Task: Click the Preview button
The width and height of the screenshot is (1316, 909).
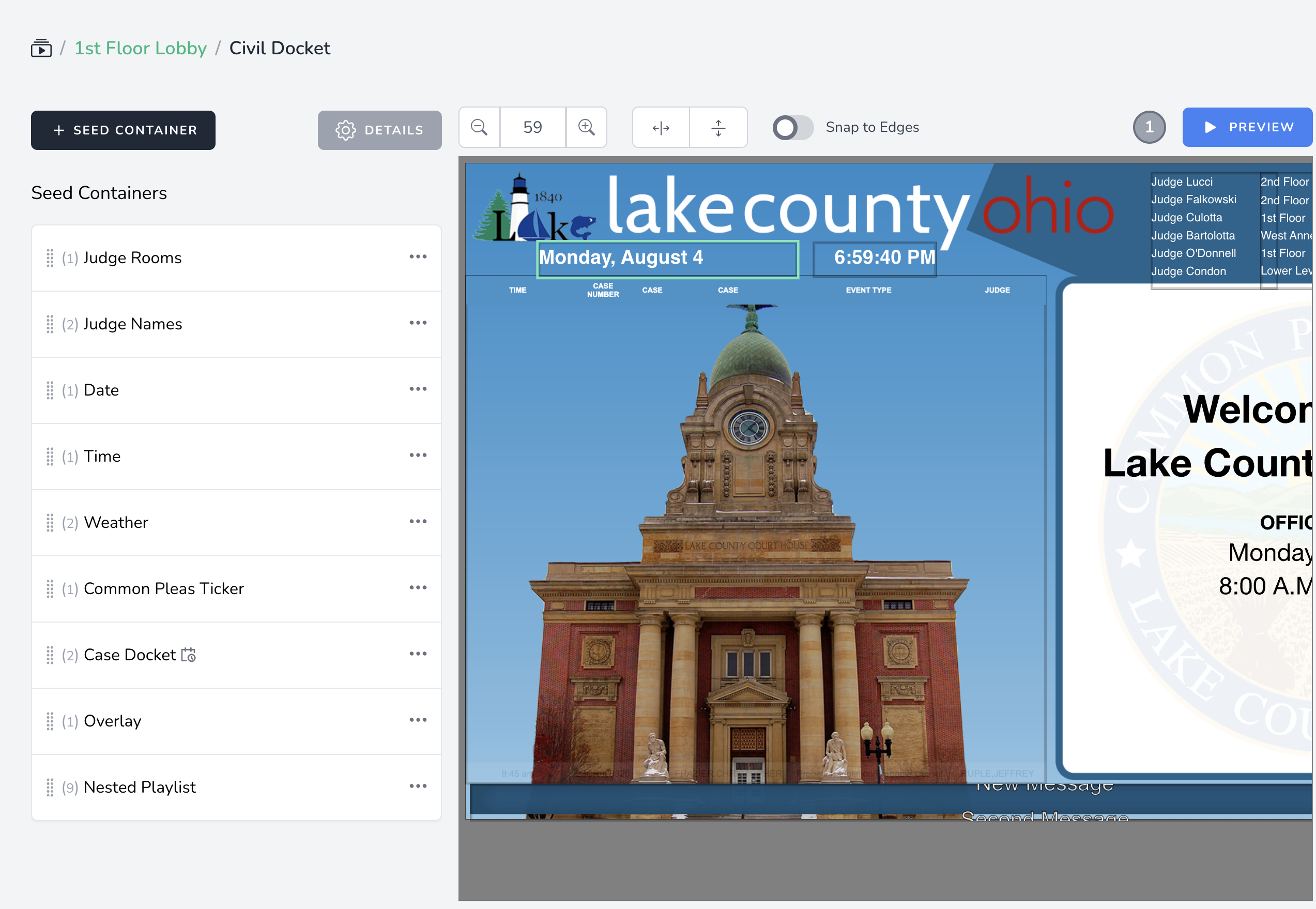Action: [1248, 127]
